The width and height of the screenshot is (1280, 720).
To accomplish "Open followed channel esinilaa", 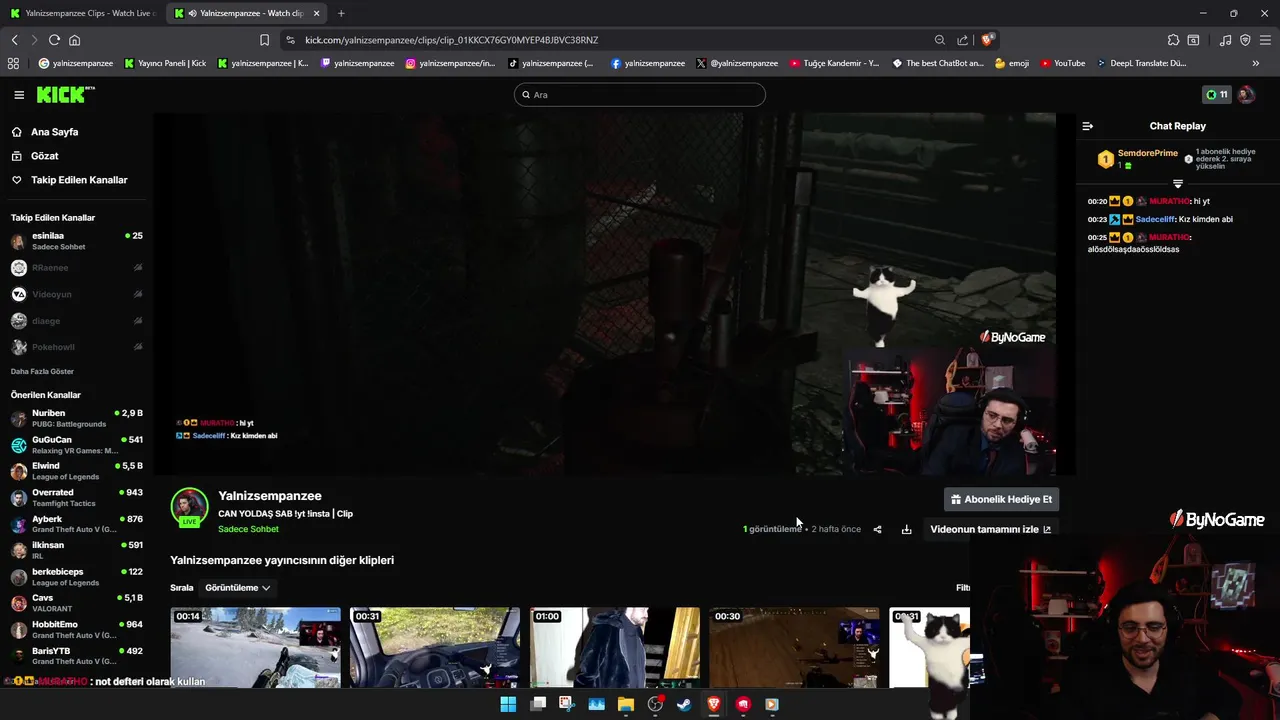I will tap(76, 241).
